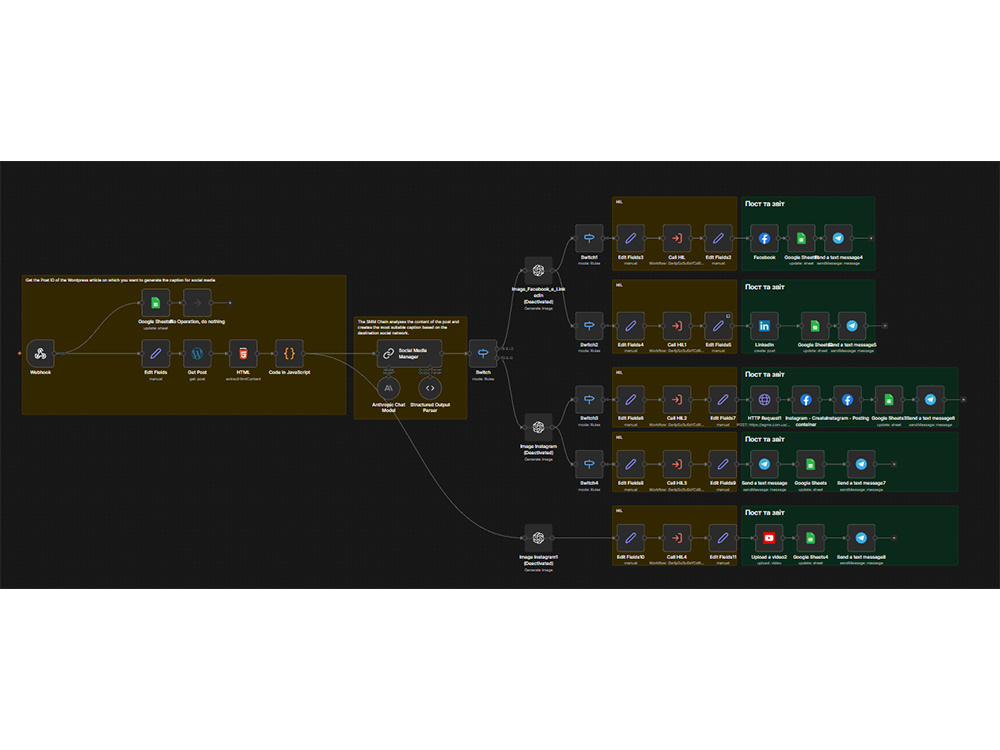Open the Edit Fields2 node
The image size is (1000, 750).
[718, 239]
